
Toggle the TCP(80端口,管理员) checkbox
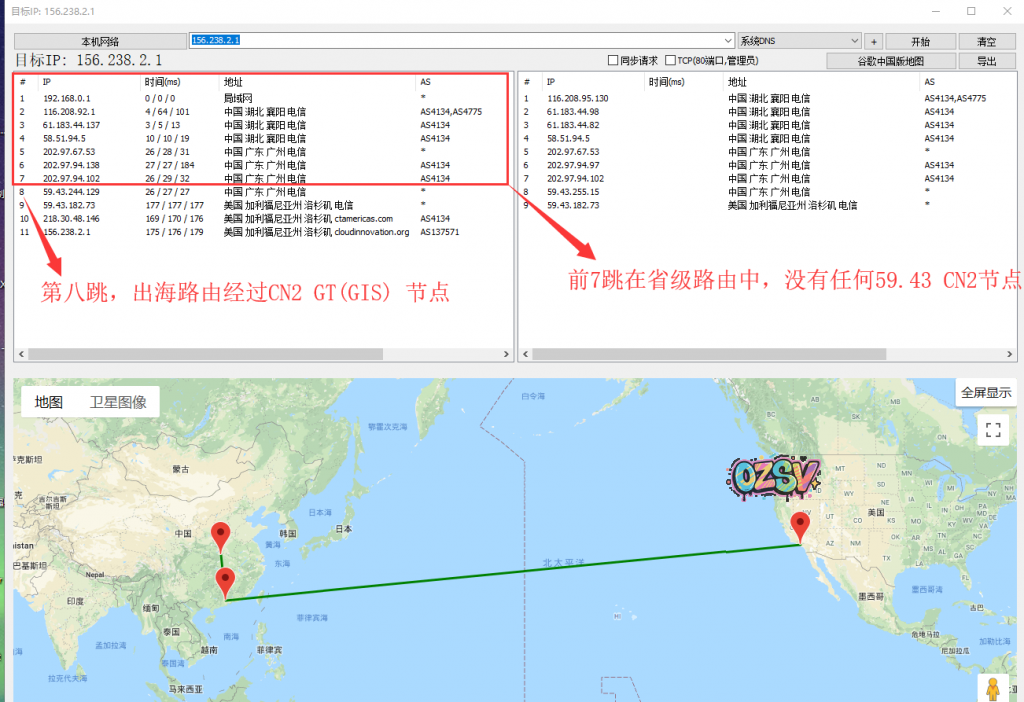click(671, 61)
